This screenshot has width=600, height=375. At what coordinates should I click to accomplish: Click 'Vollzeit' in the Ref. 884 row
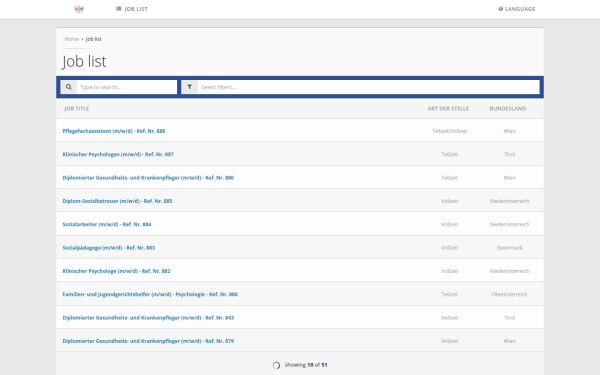[x=450, y=224]
